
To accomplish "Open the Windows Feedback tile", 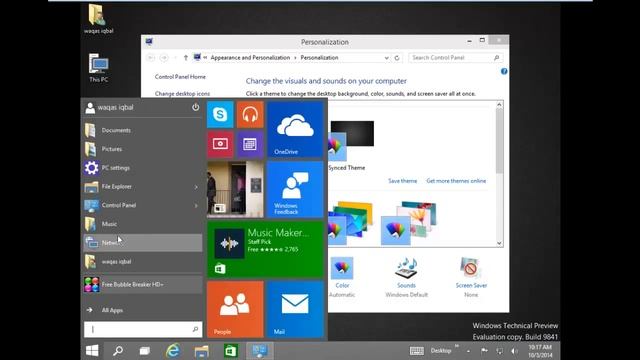I will pos(295,189).
